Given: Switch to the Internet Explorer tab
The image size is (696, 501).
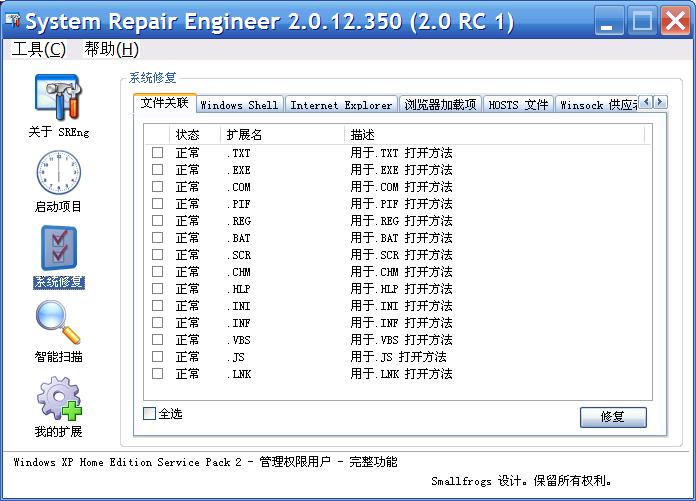Looking at the screenshot, I should (341, 105).
